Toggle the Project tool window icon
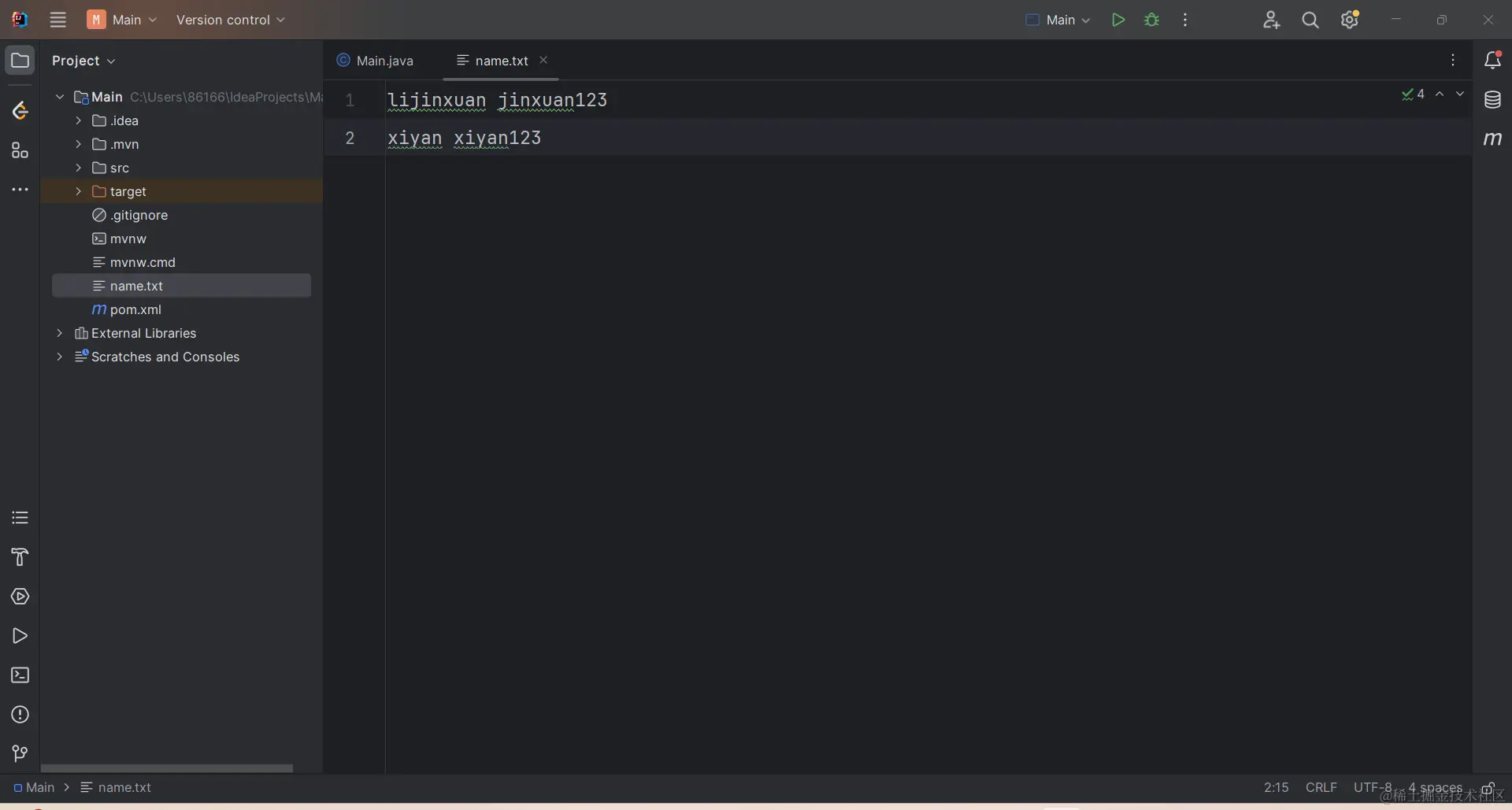Screen dimensions: 1512x810 20,60
